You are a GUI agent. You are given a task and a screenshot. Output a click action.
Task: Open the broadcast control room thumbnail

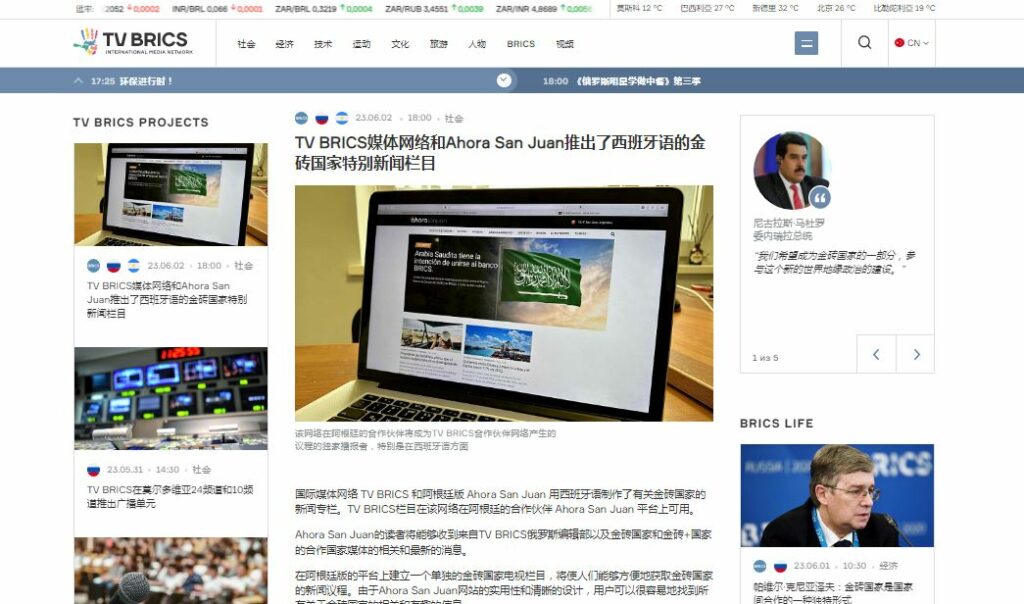(170, 398)
